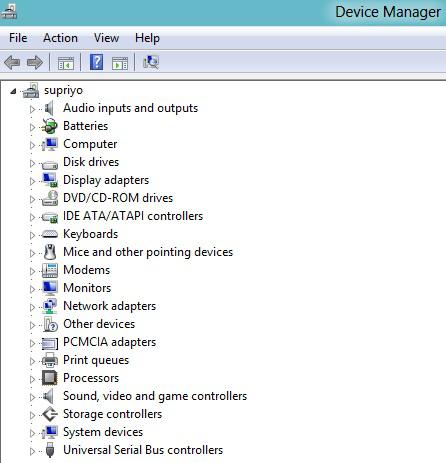
Task: Select the supriyo root label
Action: coord(63,90)
